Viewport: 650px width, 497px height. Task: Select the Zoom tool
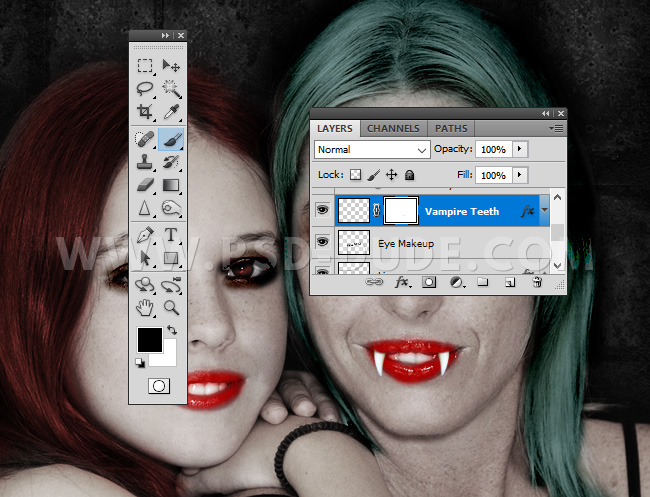pyautogui.click(x=171, y=308)
